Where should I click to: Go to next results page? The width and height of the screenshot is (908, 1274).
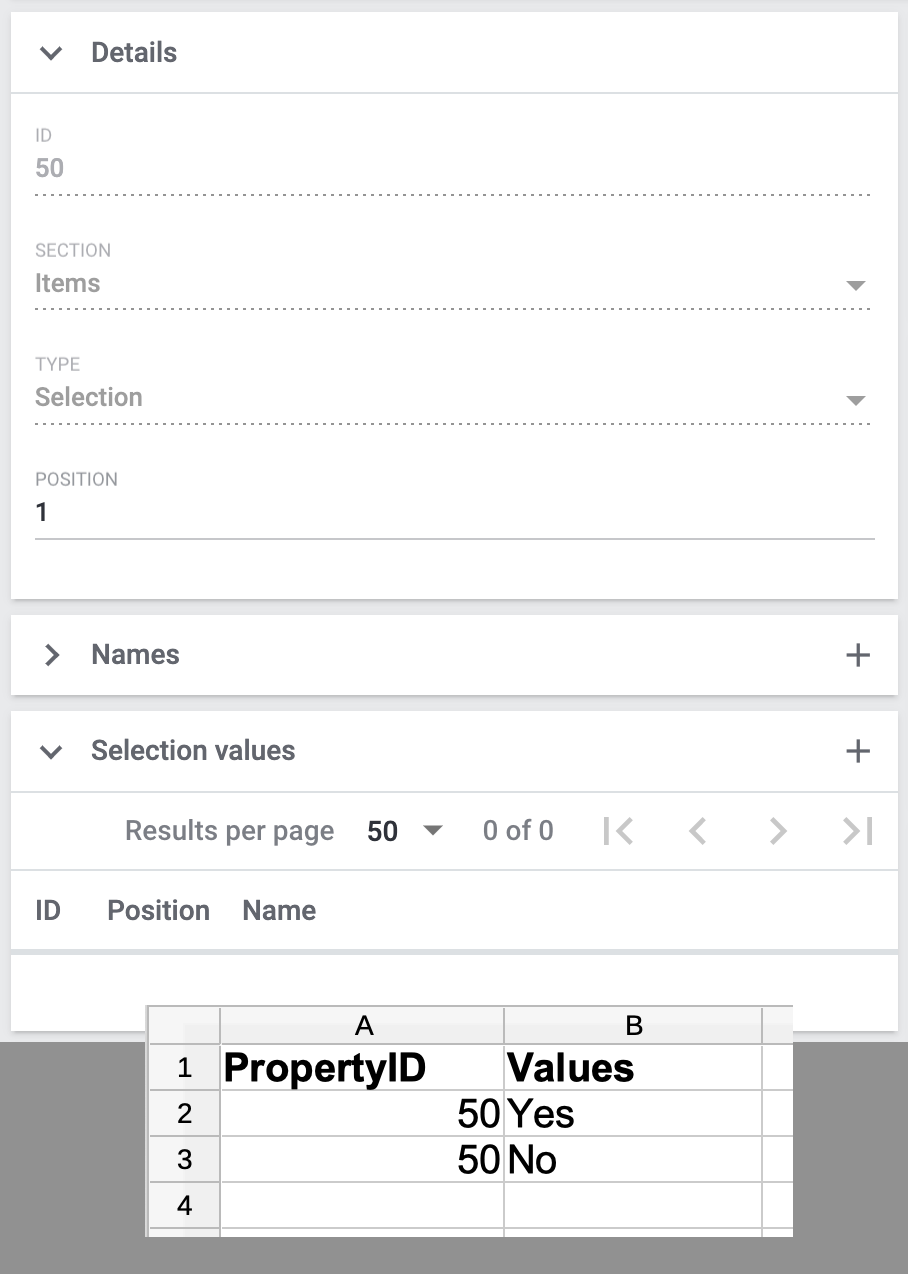(778, 831)
